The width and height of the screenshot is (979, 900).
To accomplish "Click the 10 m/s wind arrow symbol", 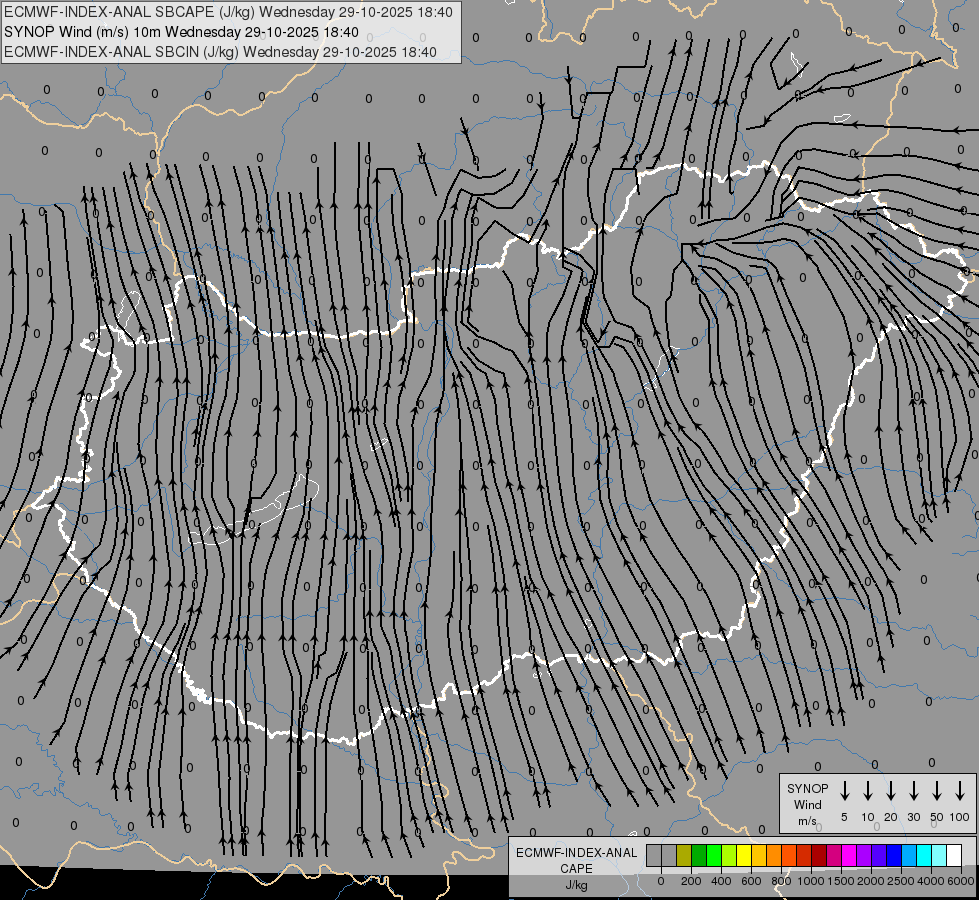I will (868, 791).
